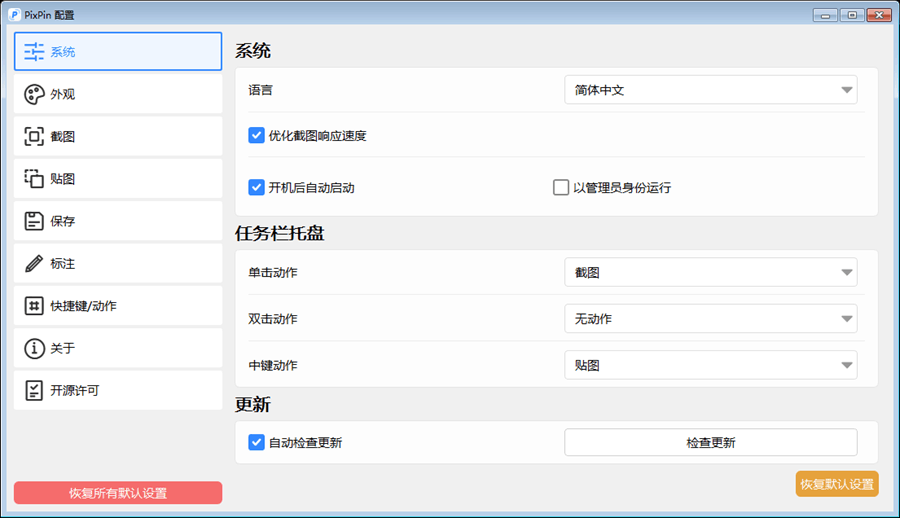Click the 检查更新 button
Image resolution: width=900 pixels, height=518 pixels.
click(x=711, y=442)
